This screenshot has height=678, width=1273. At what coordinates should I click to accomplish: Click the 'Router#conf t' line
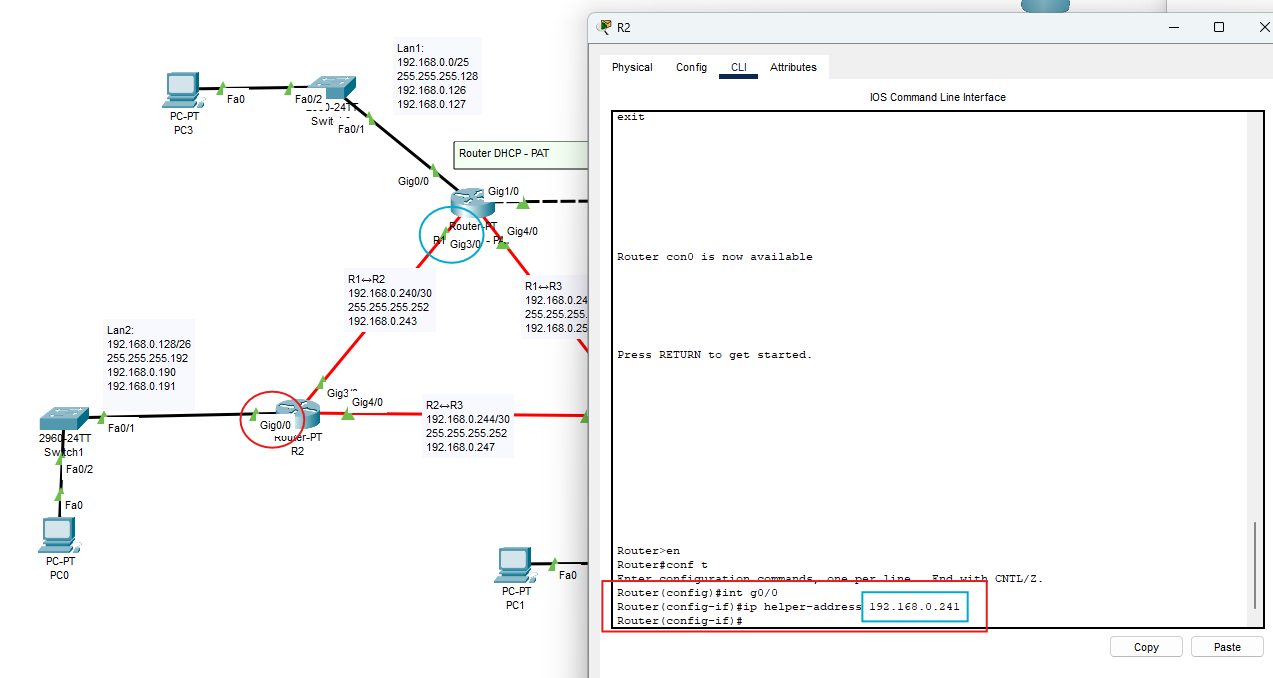pyautogui.click(x=662, y=565)
